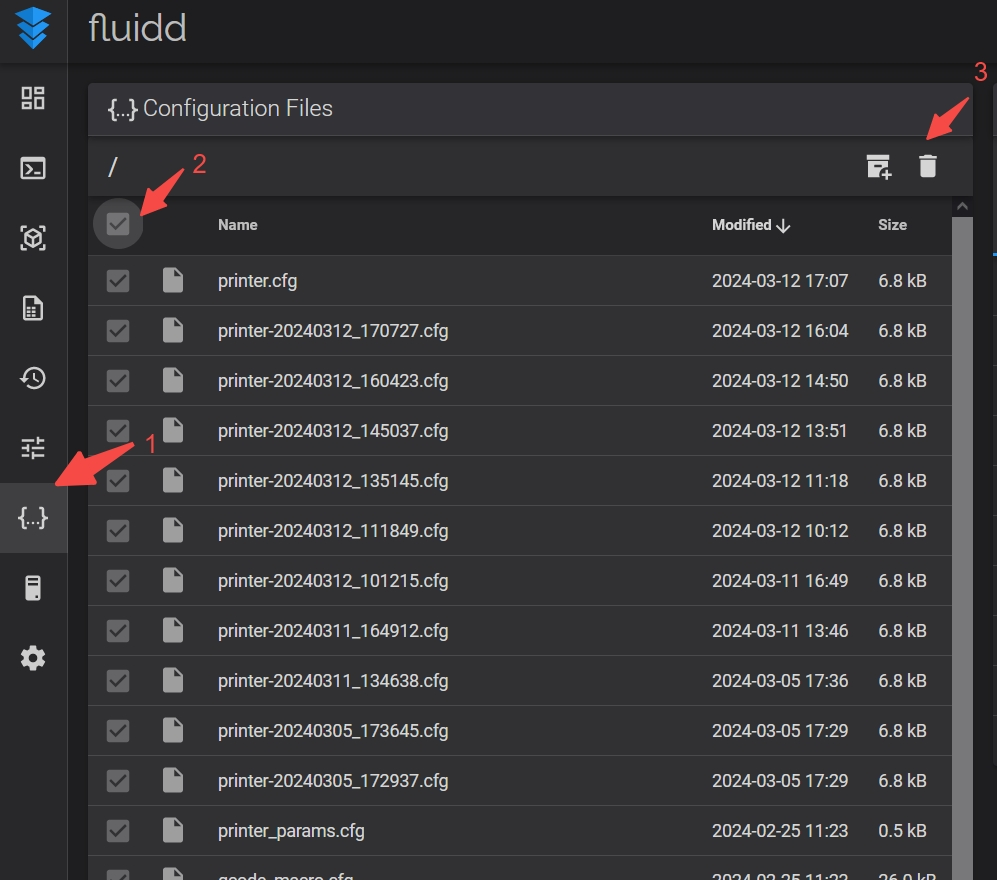The image size is (997, 880).
Task: Toggle the select-all files checkbox
Action: tap(117, 224)
